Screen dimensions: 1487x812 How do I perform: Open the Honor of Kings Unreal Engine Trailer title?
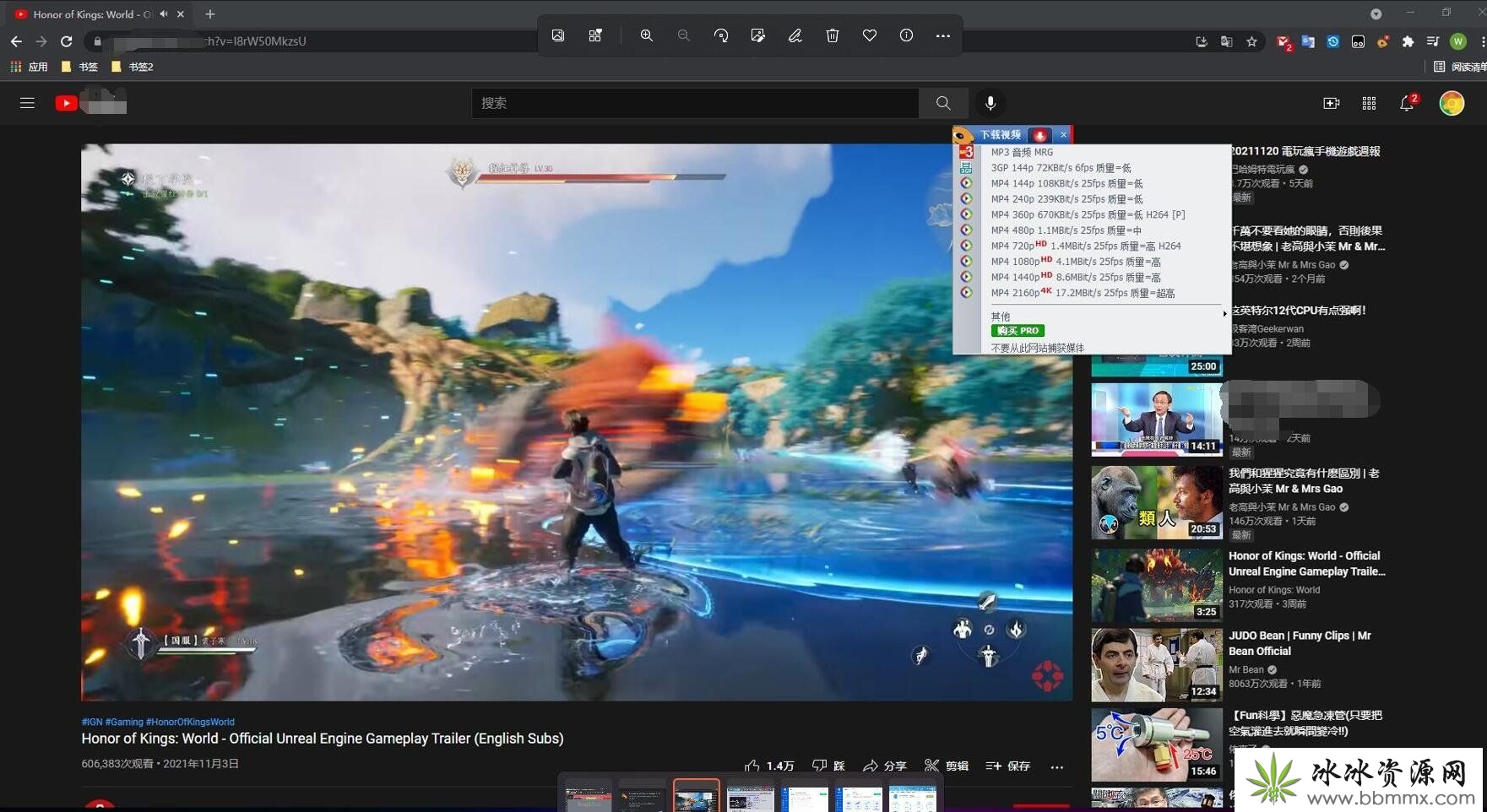(1306, 564)
